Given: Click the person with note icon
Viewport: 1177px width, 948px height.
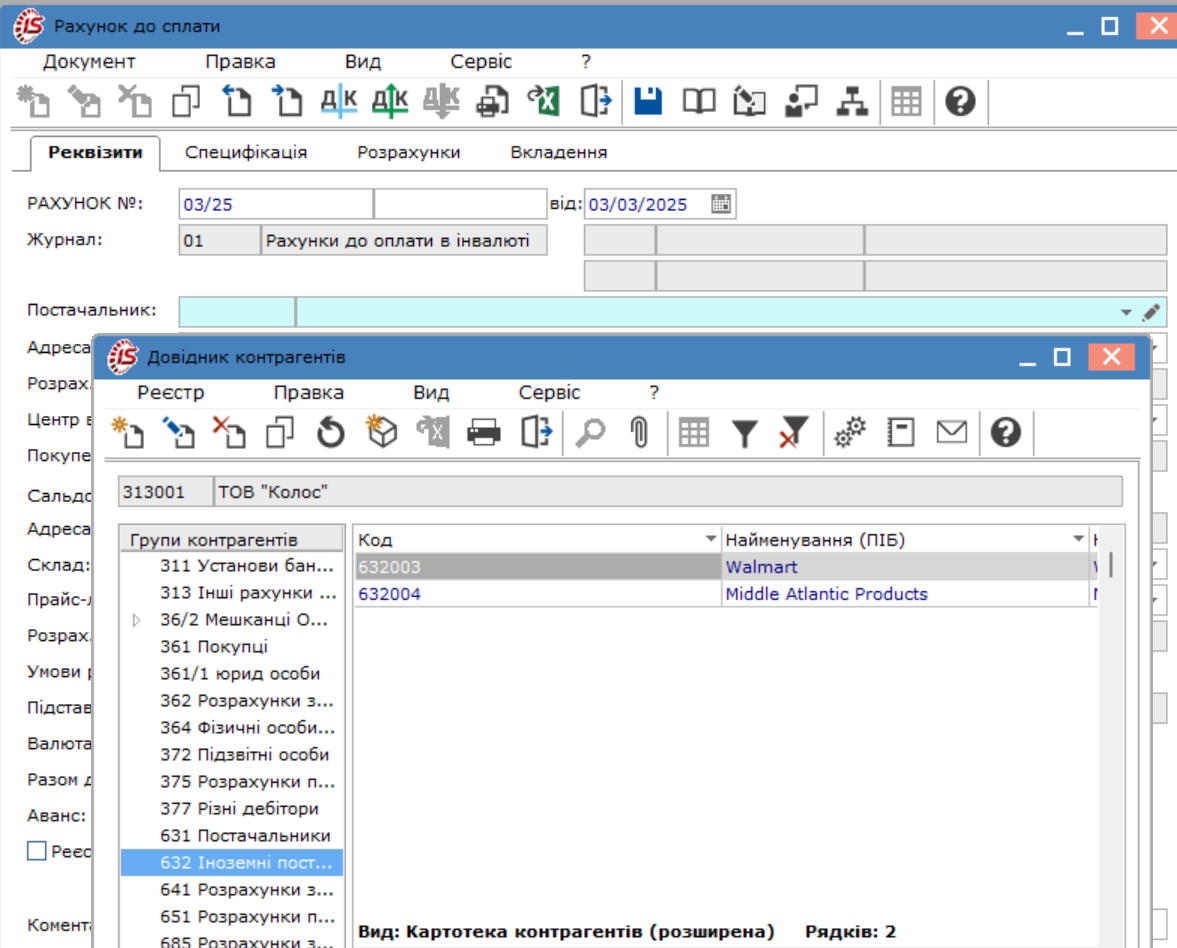Looking at the screenshot, I should [x=801, y=101].
